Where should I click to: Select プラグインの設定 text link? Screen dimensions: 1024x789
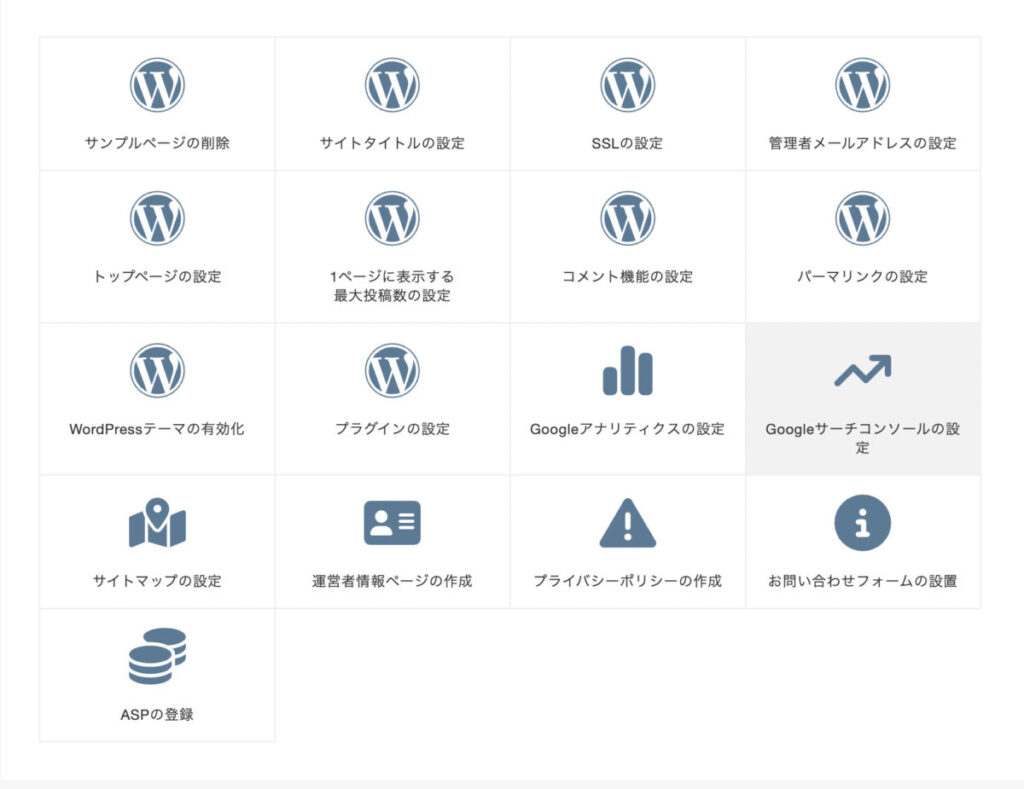[392, 428]
